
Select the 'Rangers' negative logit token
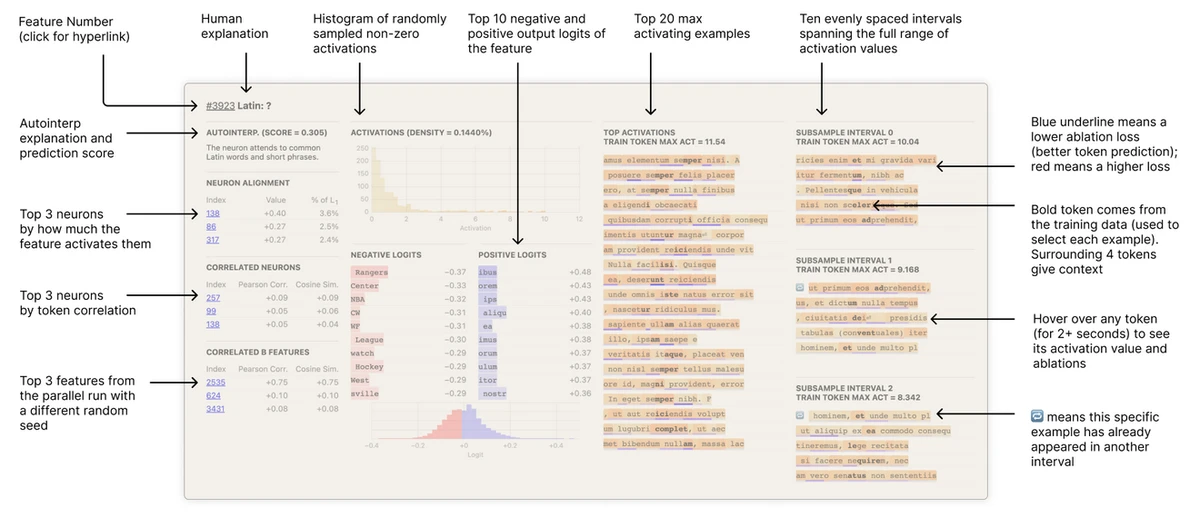(x=370, y=272)
